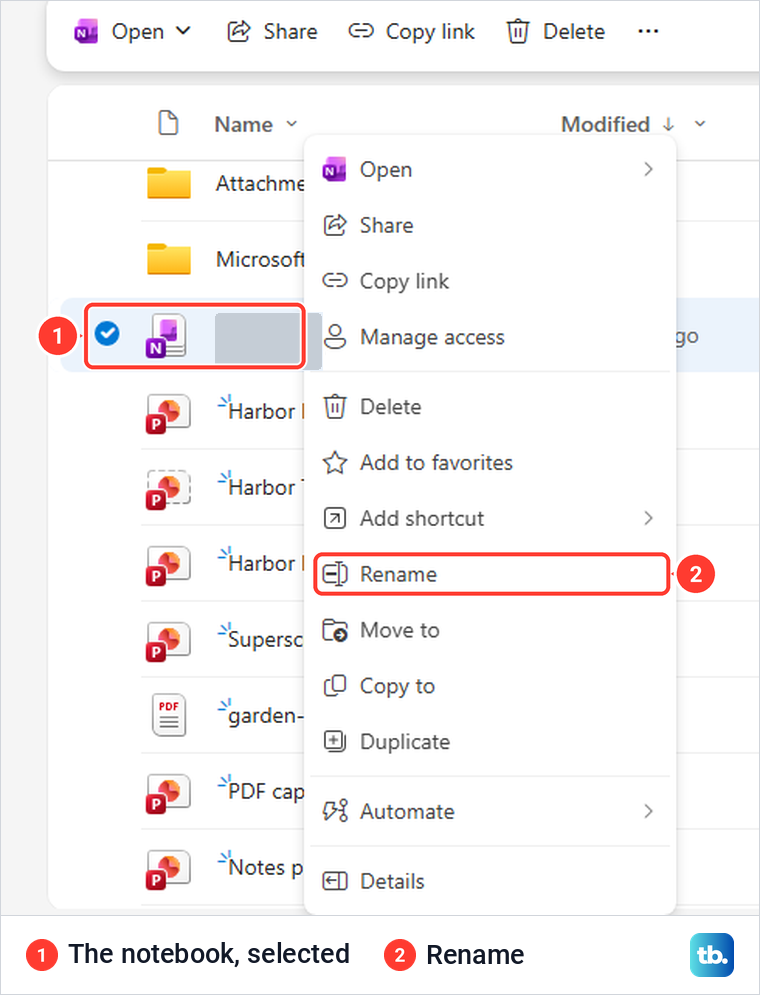Expand the Add shortcut submenu arrow
The width and height of the screenshot is (760, 995).
coord(648,518)
